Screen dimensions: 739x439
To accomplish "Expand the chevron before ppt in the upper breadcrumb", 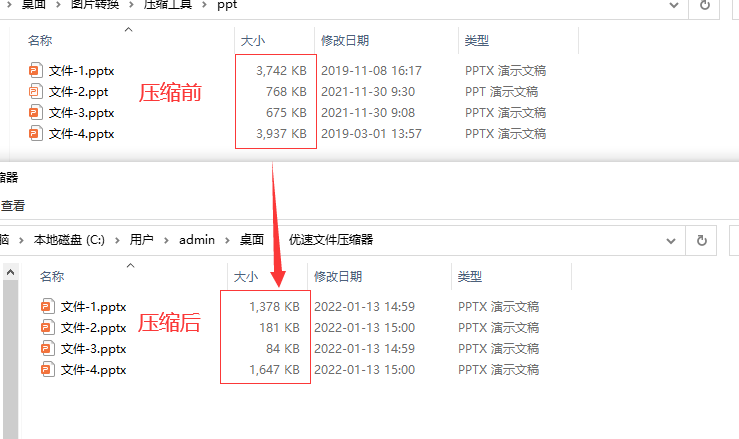I will (x=205, y=5).
